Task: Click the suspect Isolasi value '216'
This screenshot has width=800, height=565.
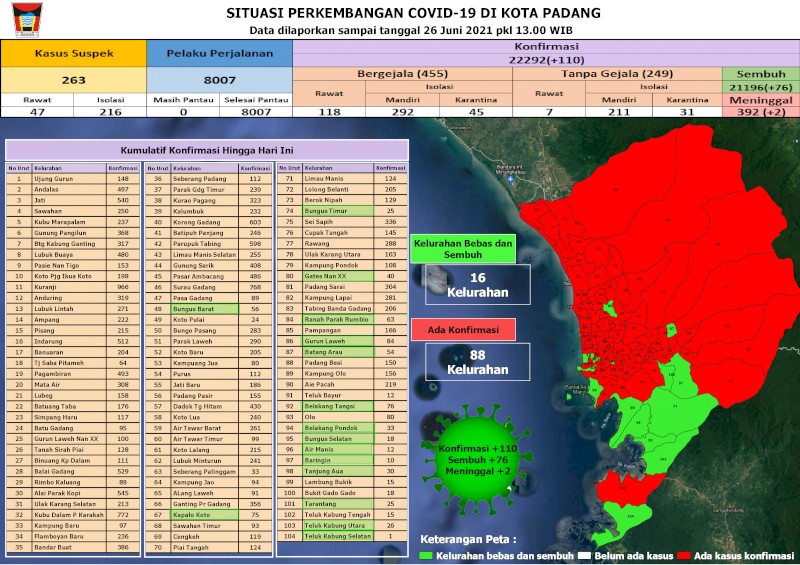Action: pos(110,112)
